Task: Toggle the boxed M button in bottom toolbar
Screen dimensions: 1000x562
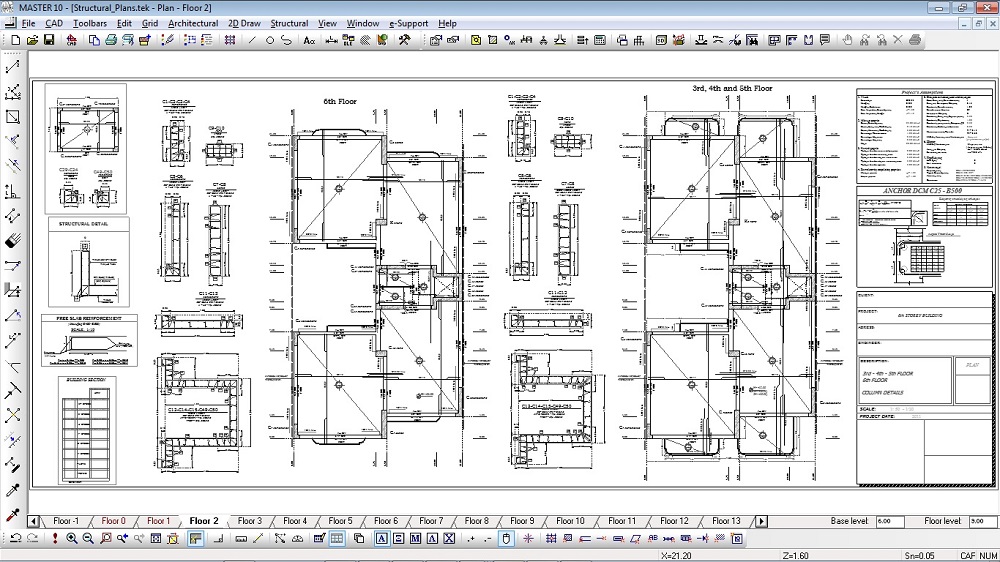Action: [x=416, y=539]
